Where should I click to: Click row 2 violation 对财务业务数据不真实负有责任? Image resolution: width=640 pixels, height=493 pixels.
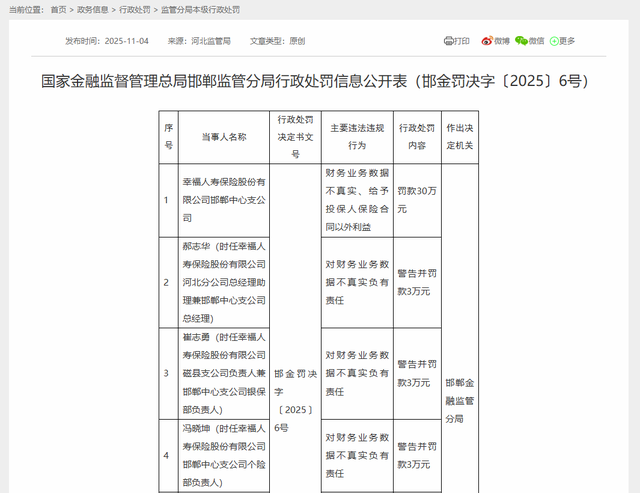(357, 282)
